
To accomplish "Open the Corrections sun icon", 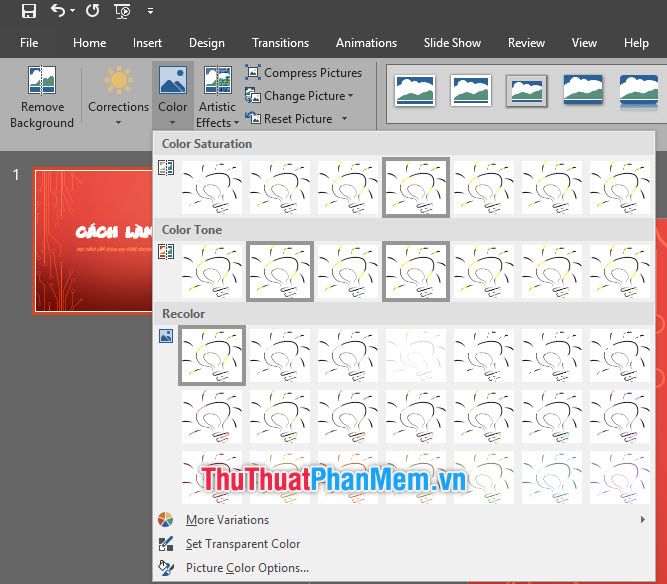I will pos(118,80).
